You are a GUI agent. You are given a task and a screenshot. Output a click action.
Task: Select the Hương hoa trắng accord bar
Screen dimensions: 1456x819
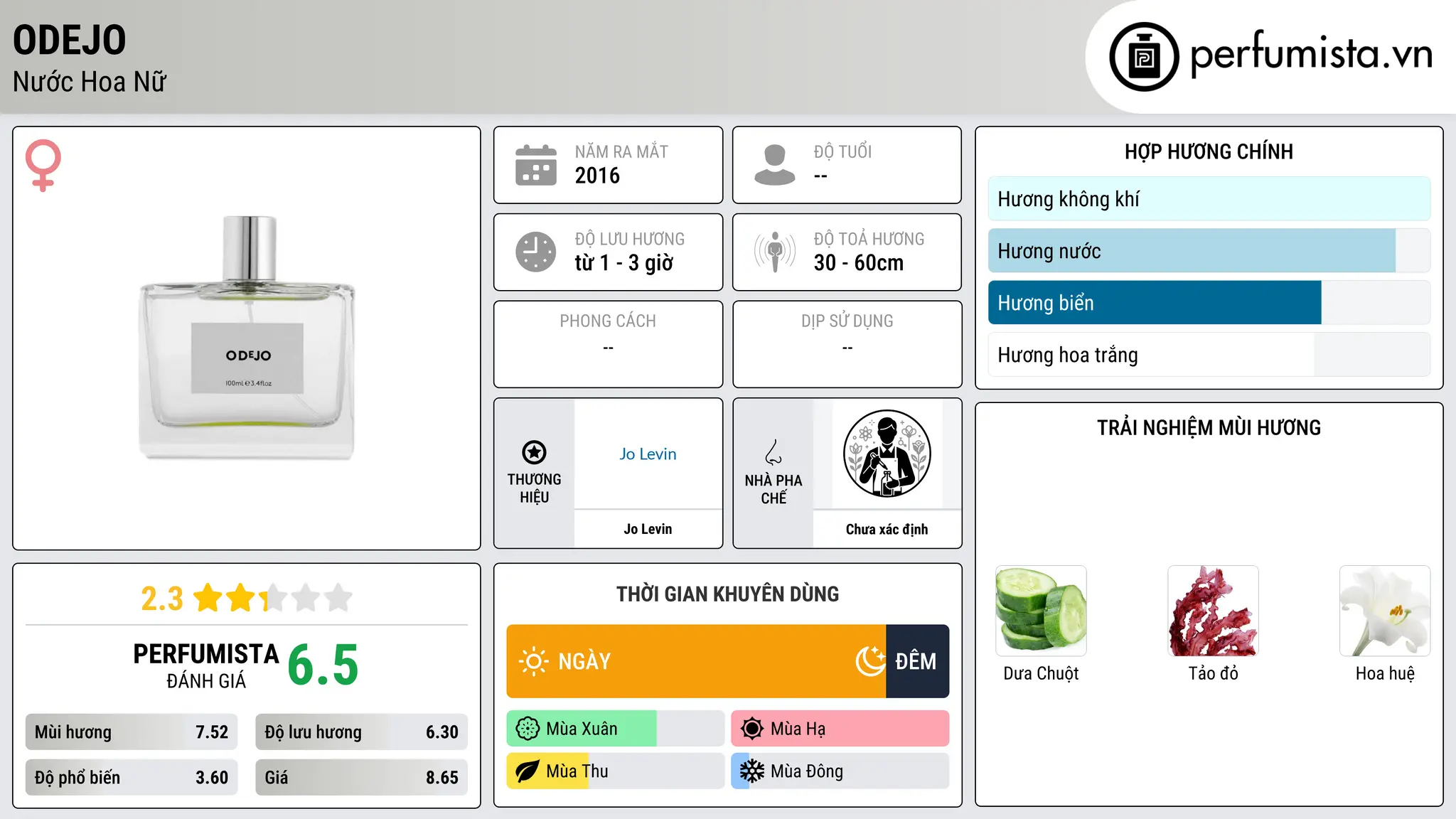click(x=1209, y=355)
